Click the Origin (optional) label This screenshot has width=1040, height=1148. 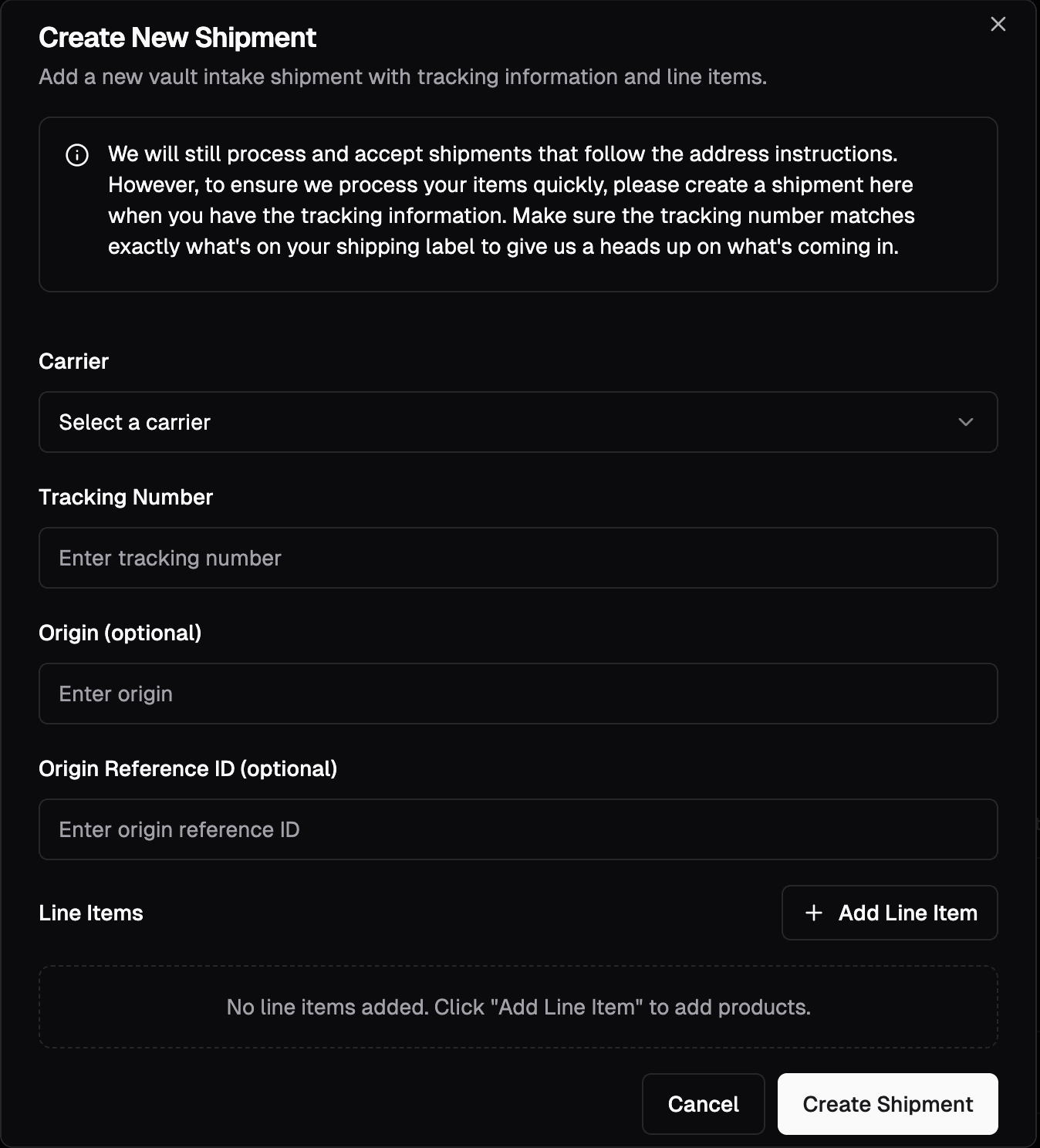coord(120,633)
